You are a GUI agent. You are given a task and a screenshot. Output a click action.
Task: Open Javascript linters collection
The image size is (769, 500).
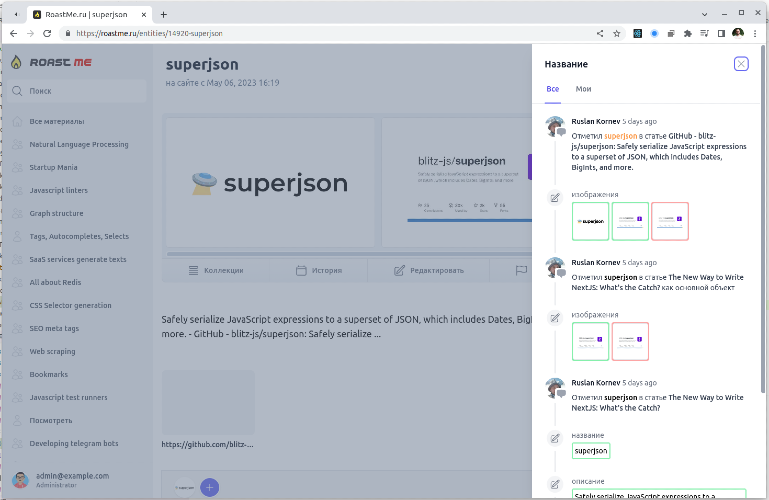(x=58, y=191)
